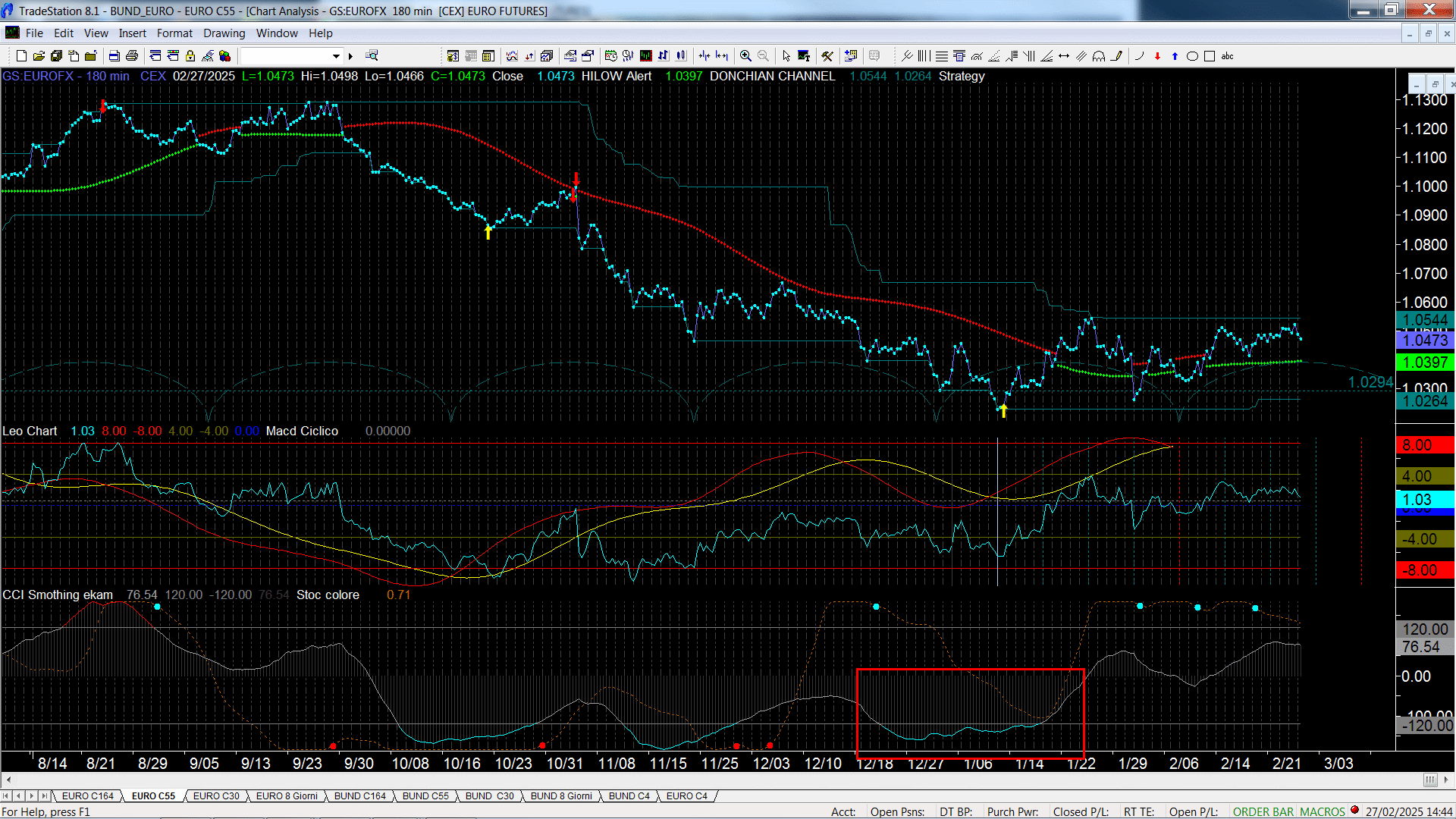1456x819 pixels.
Task: Click the Strategy label in chart header
Action: (962, 76)
